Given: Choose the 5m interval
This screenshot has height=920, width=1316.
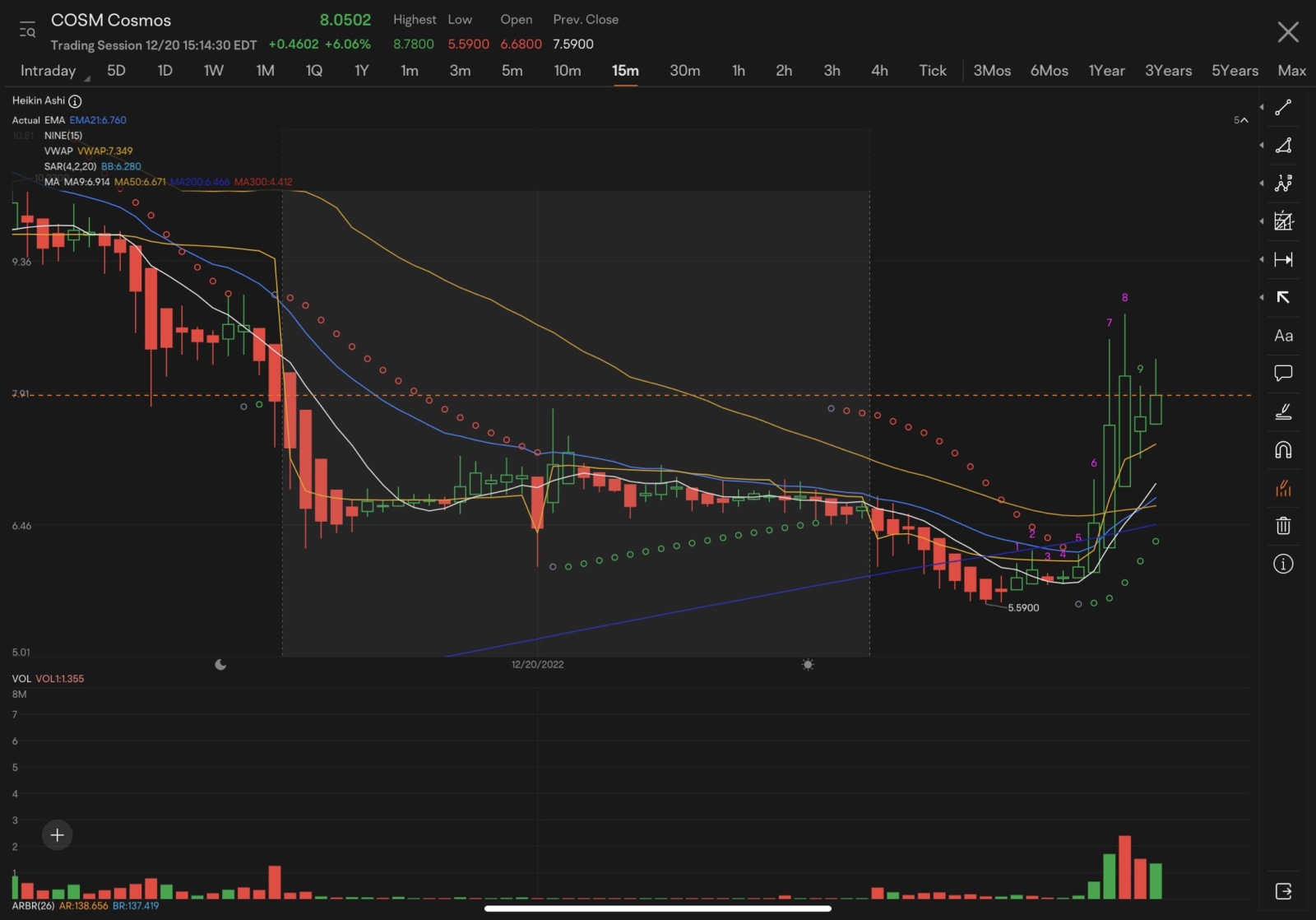Looking at the screenshot, I should [x=512, y=71].
